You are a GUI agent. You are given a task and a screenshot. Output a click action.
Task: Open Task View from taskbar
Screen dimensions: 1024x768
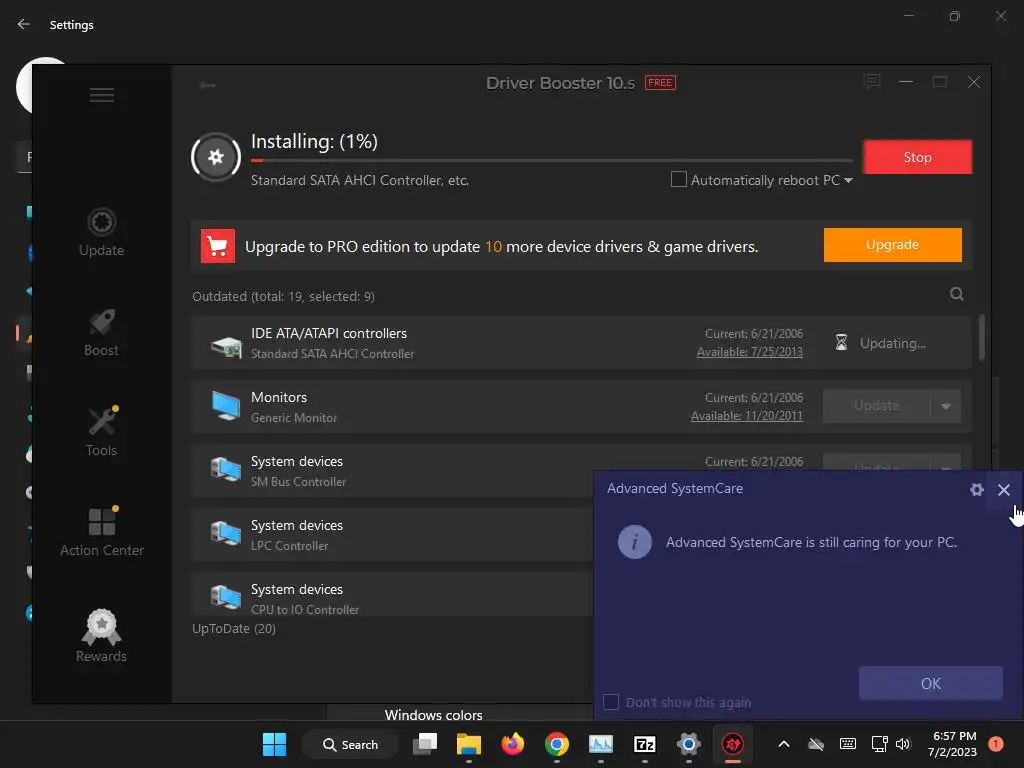pyautogui.click(x=424, y=744)
